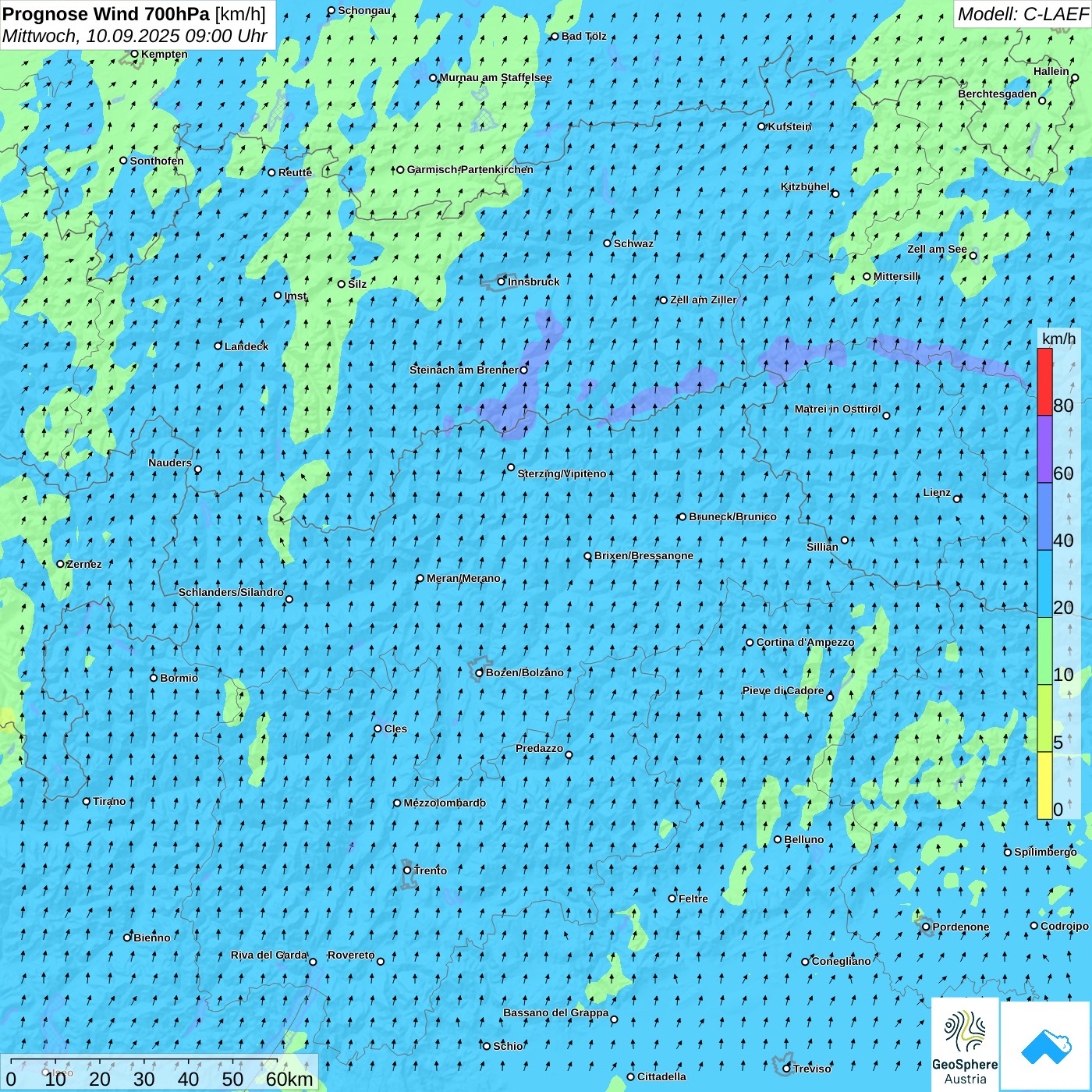The width and height of the screenshot is (1092, 1092).
Task: Click the Kempten location marker
Action: [134, 54]
